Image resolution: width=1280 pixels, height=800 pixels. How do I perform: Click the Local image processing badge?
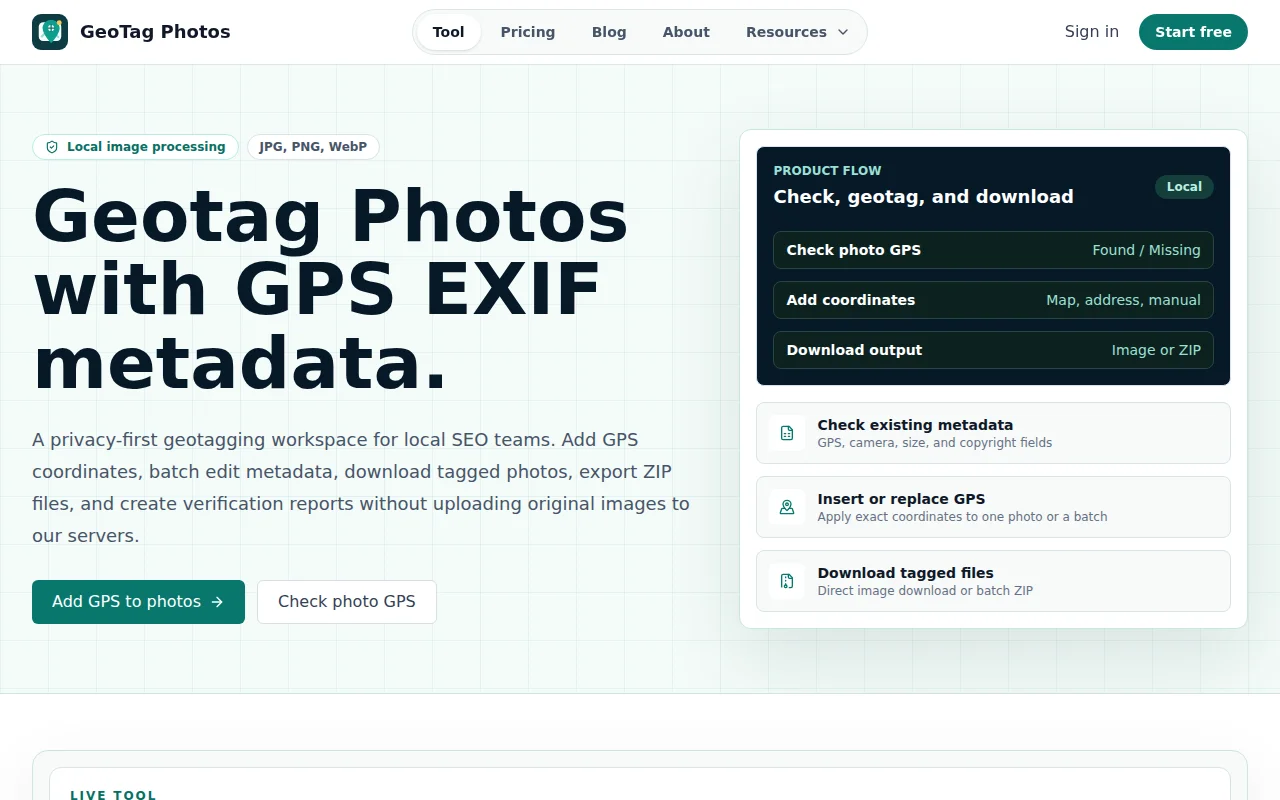(x=135, y=147)
